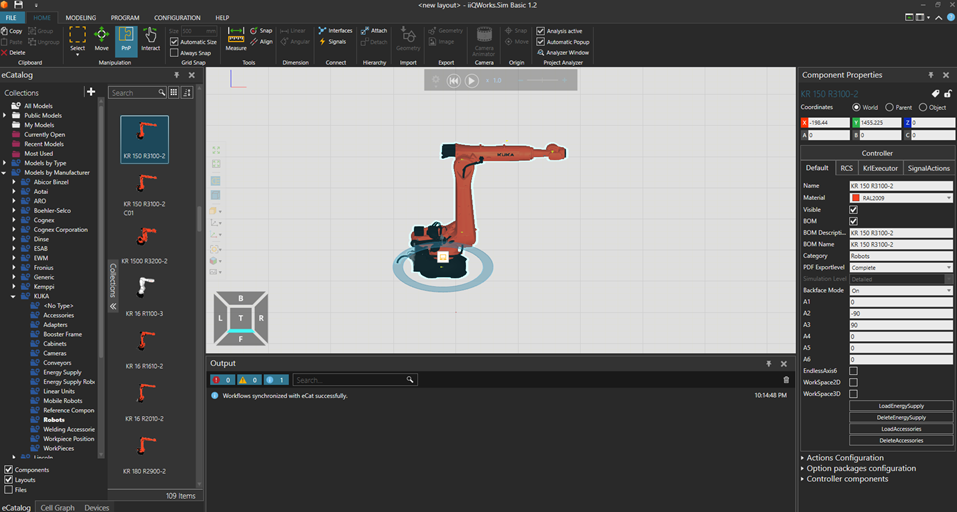Import Geometry from the ribbon

coord(408,40)
